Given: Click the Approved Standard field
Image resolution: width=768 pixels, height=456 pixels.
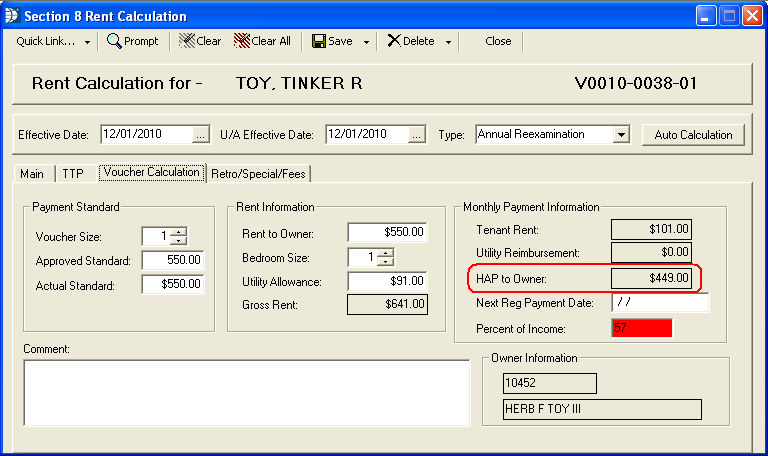Looking at the screenshot, I should (173, 260).
